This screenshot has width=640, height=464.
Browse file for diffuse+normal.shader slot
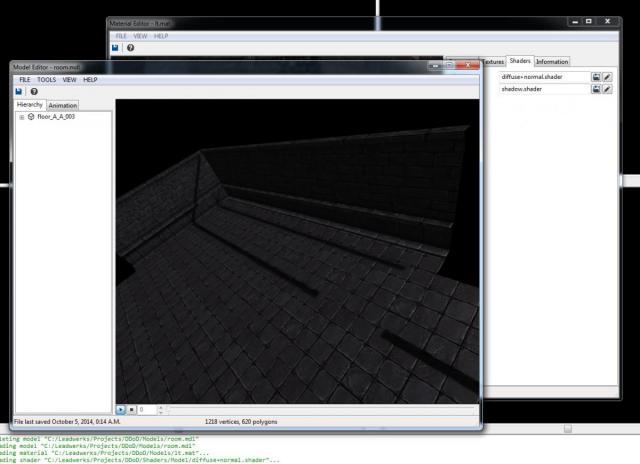596,76
